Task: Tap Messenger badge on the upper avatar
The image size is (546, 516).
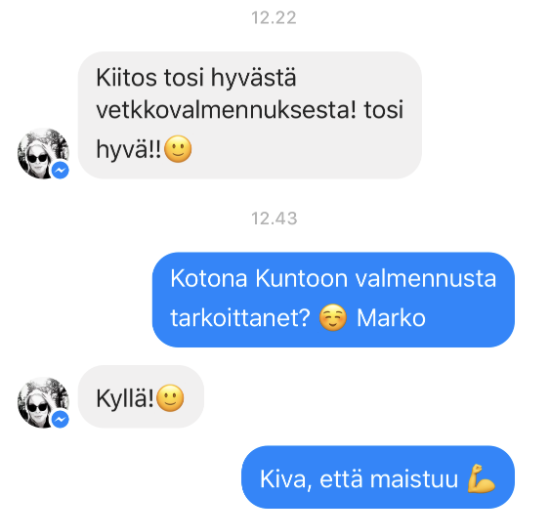Action: pyautogui.click(x=60, y=170)
